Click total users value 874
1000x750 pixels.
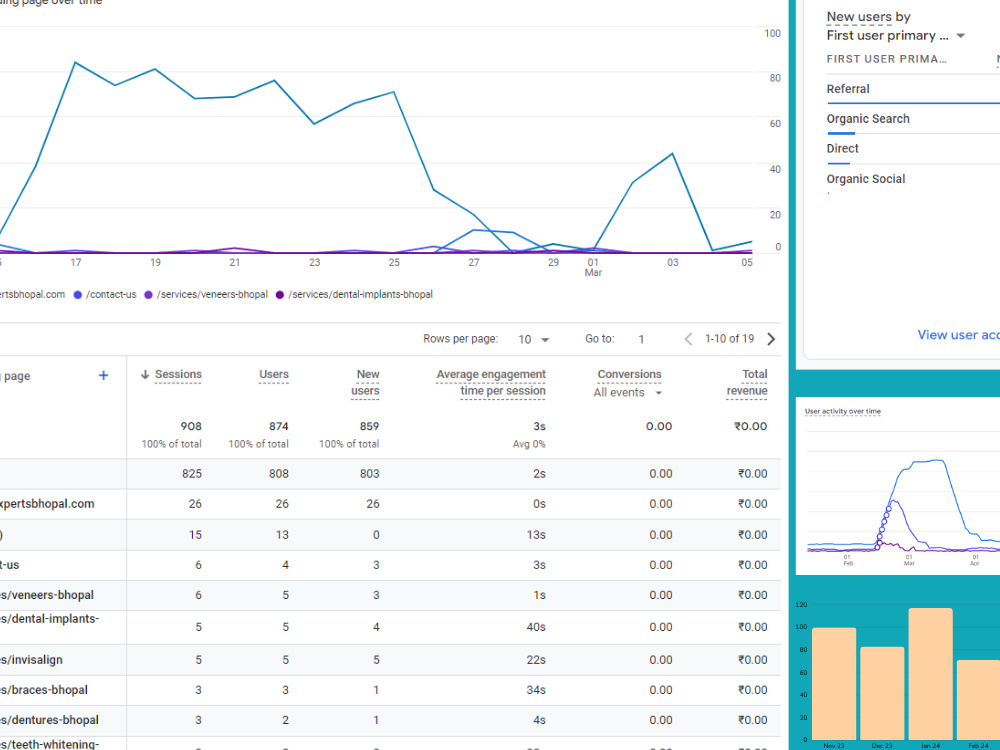pos(278,426)
